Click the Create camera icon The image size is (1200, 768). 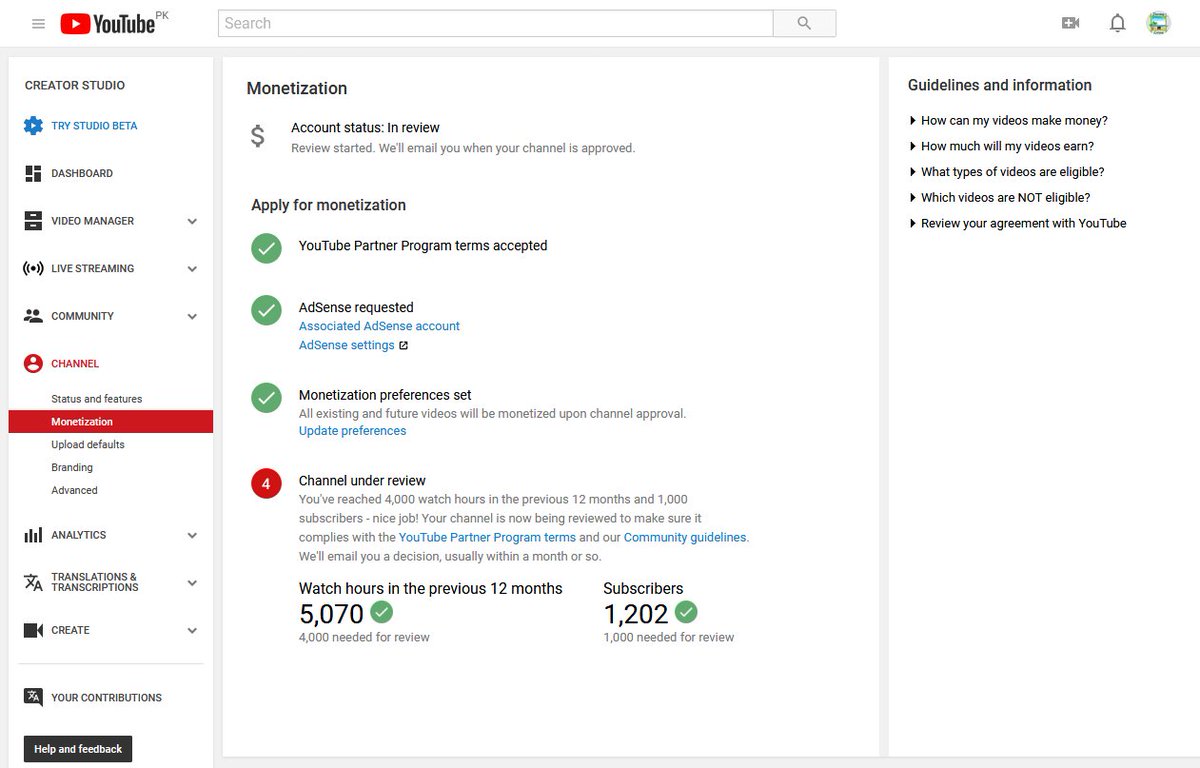pos(33,630)
